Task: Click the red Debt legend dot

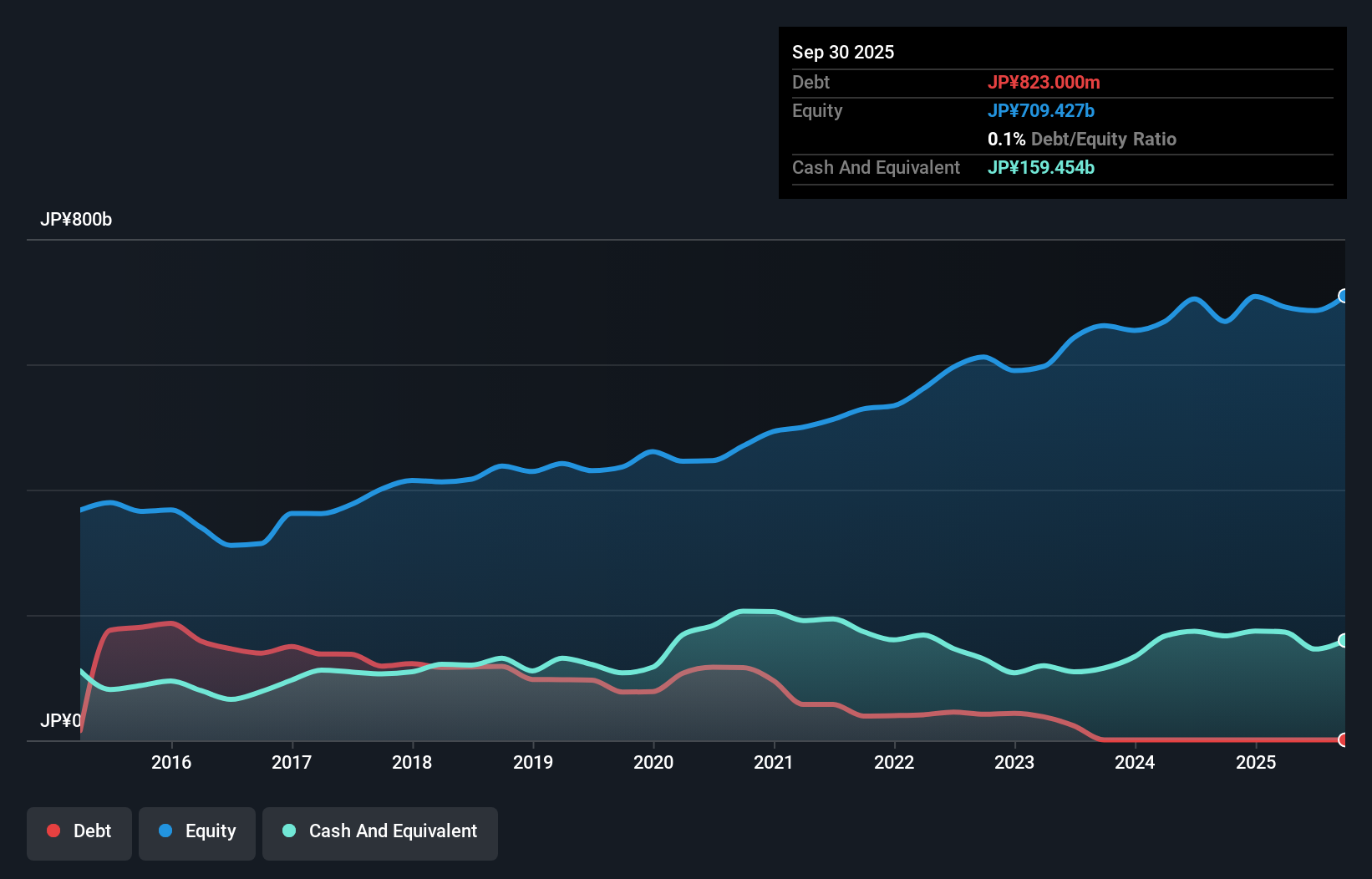Action: click(x=53, y=831)
